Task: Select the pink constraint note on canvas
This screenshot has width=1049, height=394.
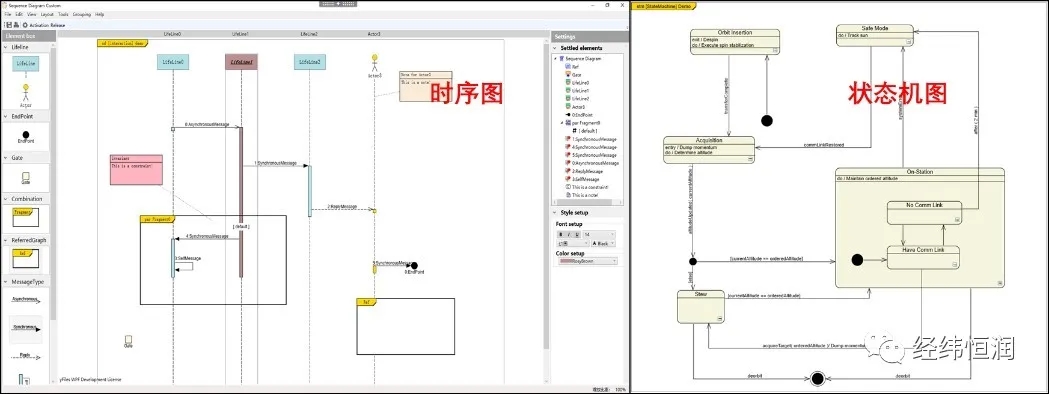Action: tap(136, 169)
